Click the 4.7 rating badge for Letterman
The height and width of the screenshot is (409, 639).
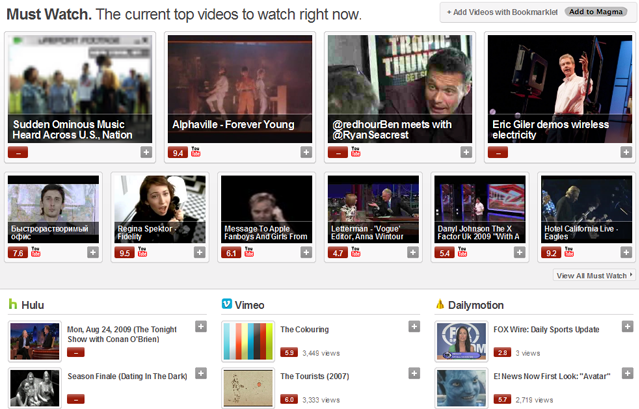(338, 253)
